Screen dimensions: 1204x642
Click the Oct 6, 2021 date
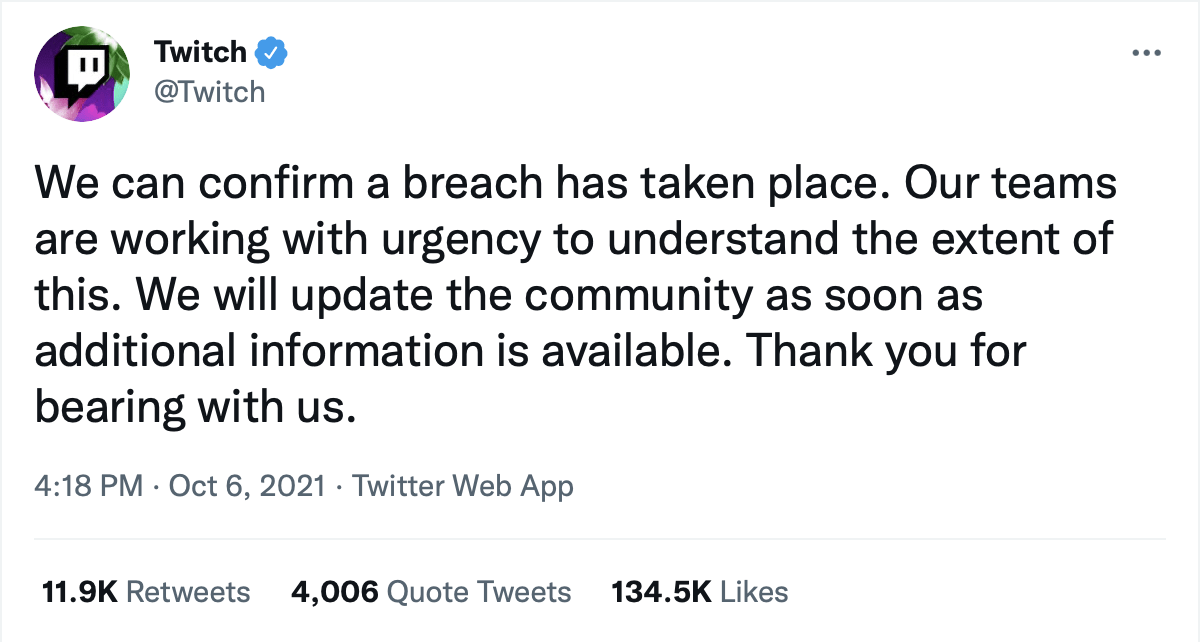point(246,487)
